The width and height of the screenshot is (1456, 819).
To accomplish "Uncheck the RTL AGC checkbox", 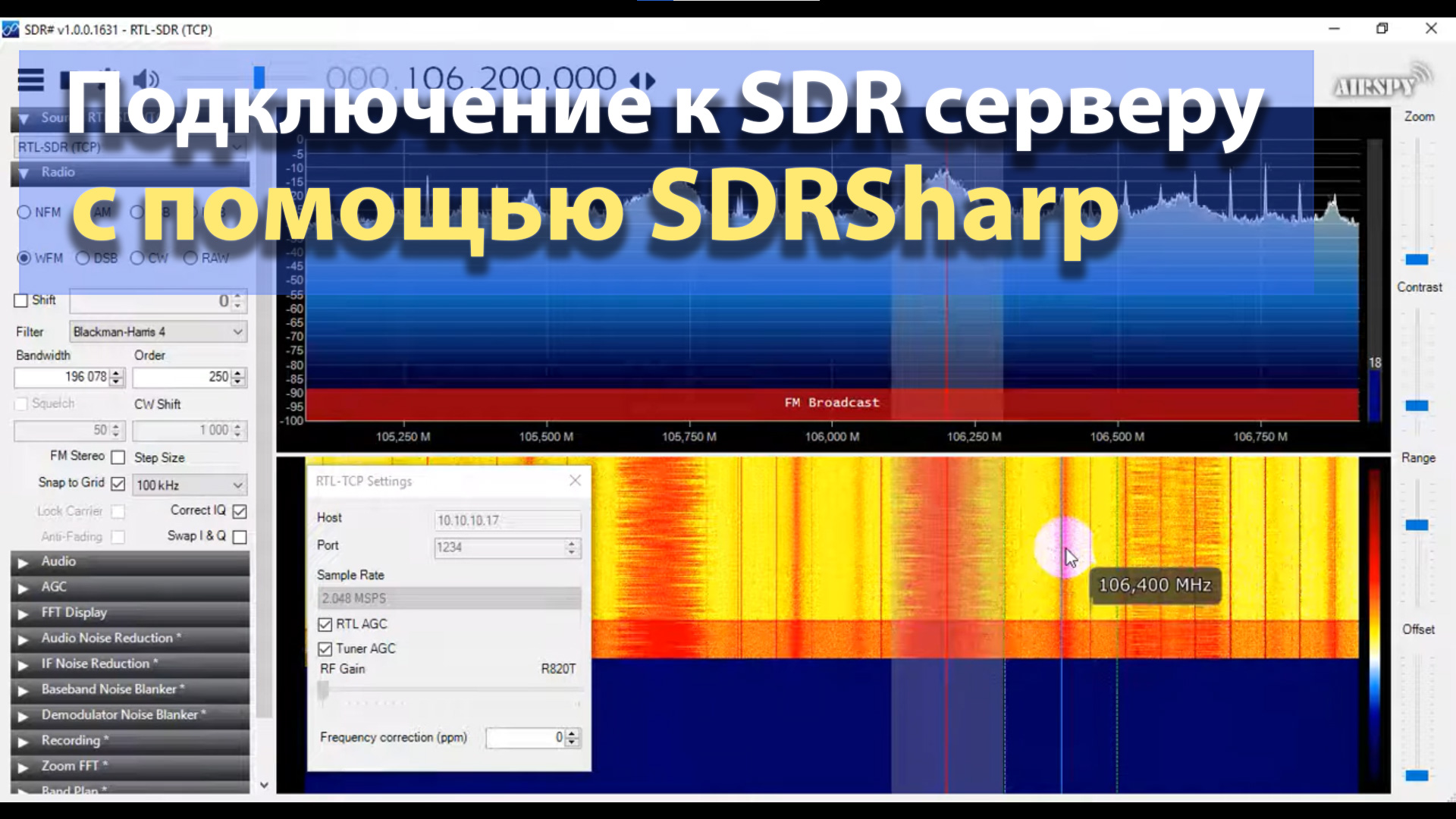I will pos(326,624).
